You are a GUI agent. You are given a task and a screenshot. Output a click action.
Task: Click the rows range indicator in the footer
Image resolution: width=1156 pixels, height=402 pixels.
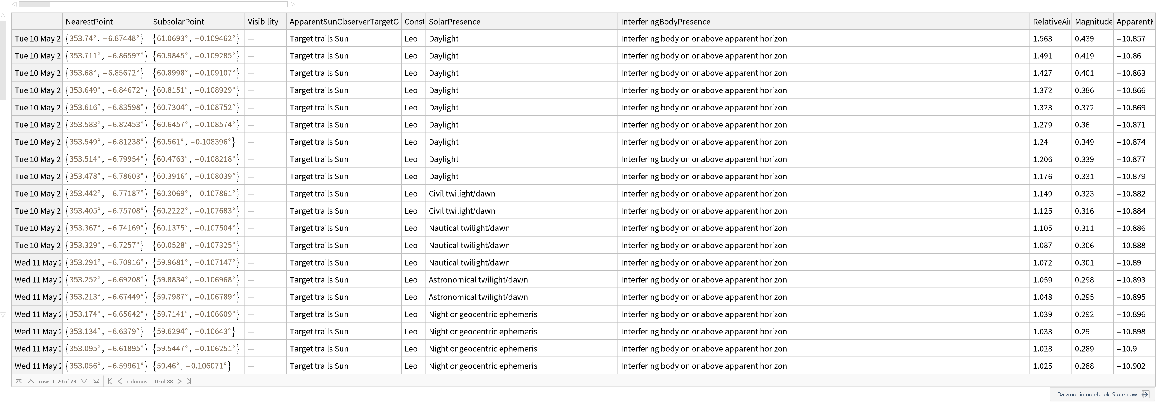(57, 381)
